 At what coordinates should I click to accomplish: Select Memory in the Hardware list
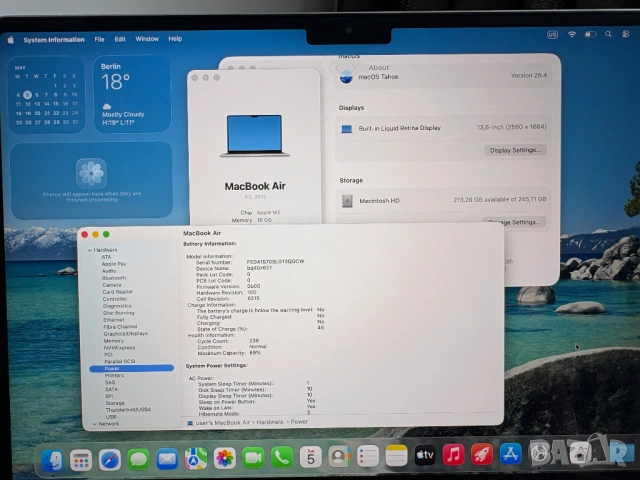(x=113, y=340)
